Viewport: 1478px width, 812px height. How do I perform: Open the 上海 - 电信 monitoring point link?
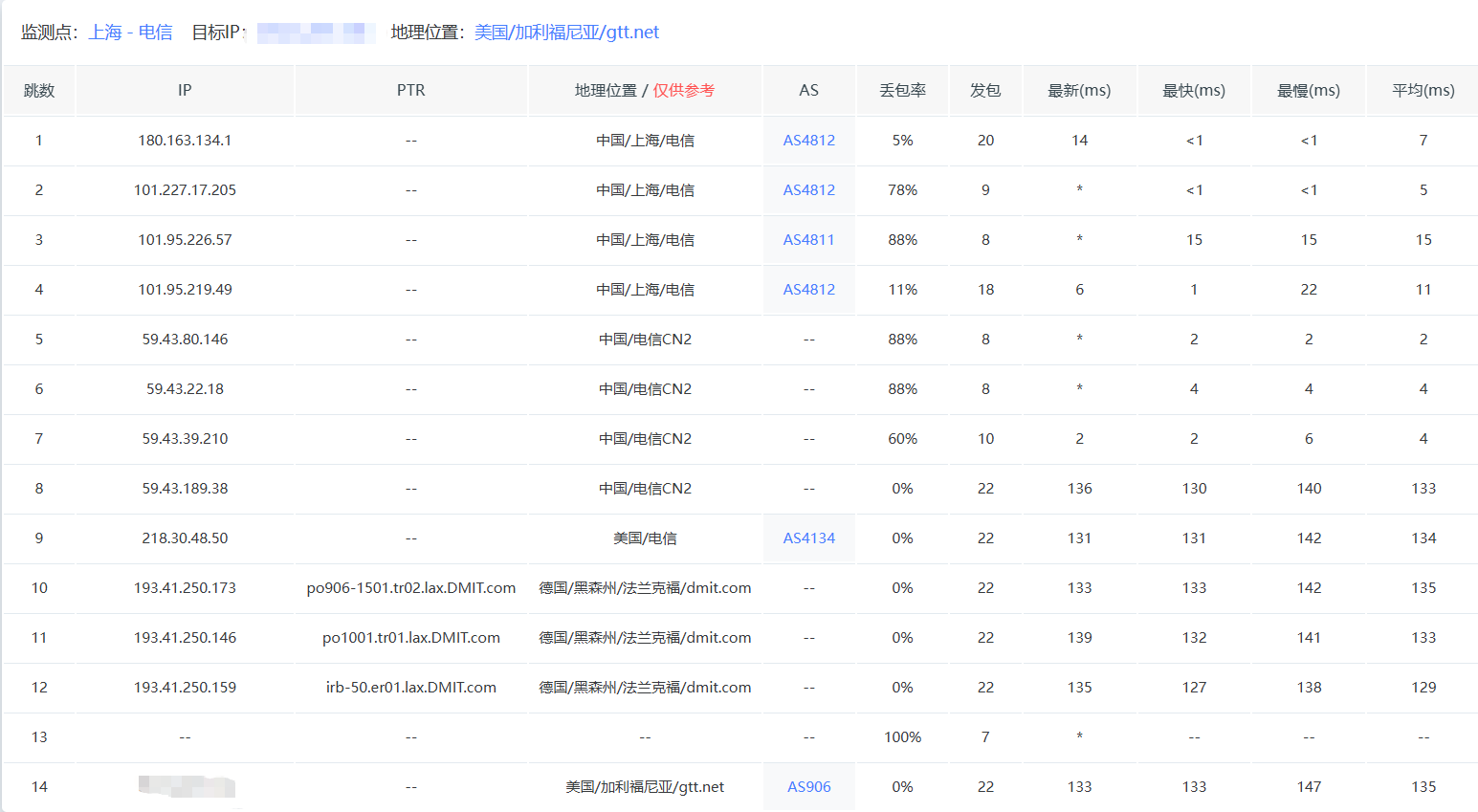130,33
